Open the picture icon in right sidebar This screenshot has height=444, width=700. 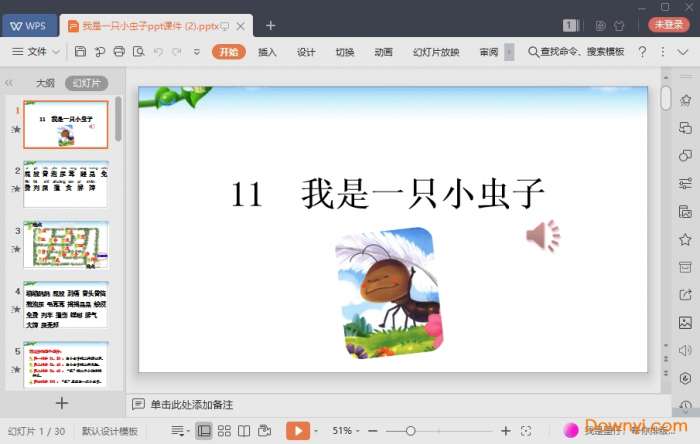(x=685, y=323)
